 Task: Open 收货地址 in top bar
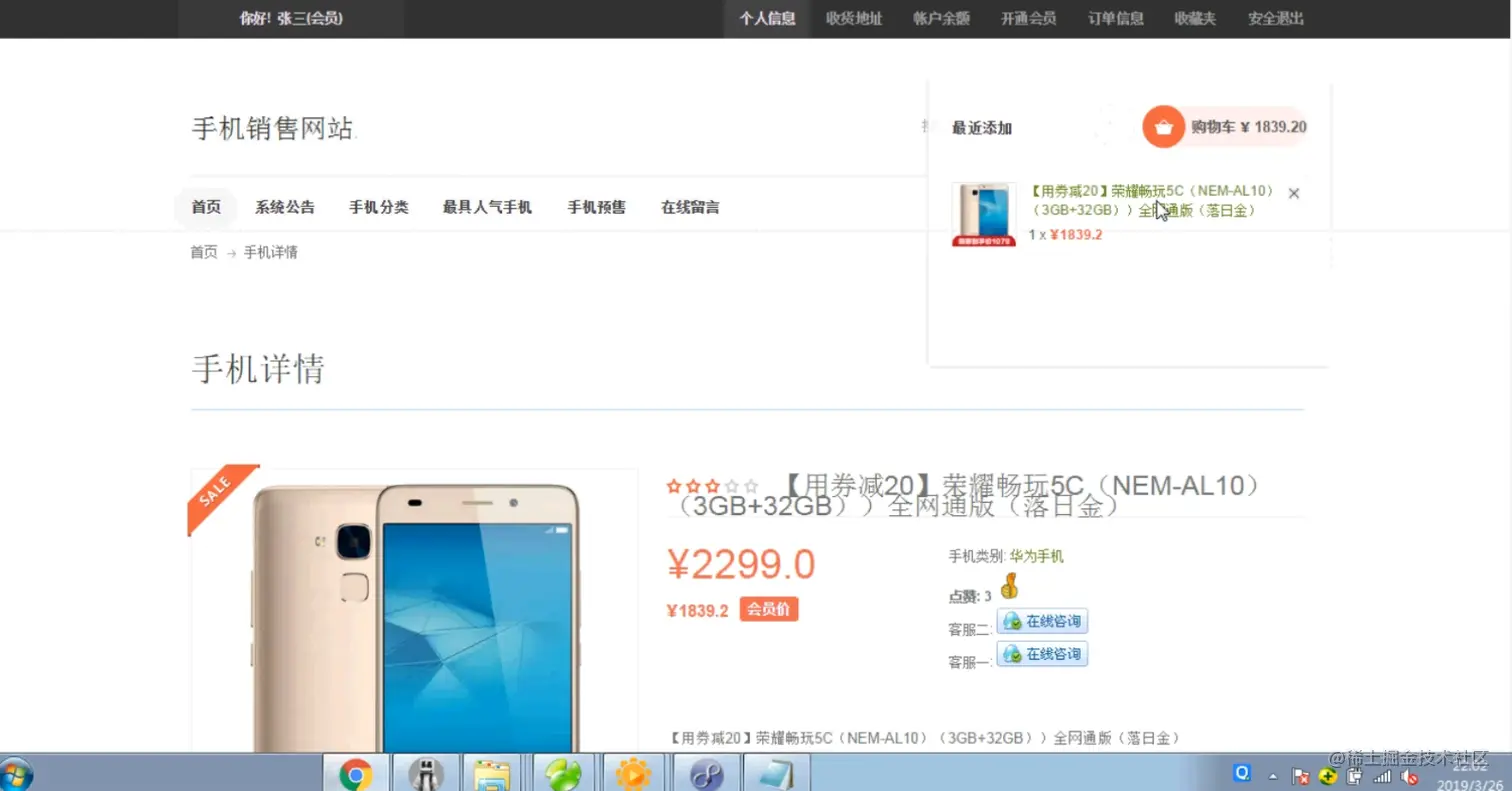coord(854,19)
